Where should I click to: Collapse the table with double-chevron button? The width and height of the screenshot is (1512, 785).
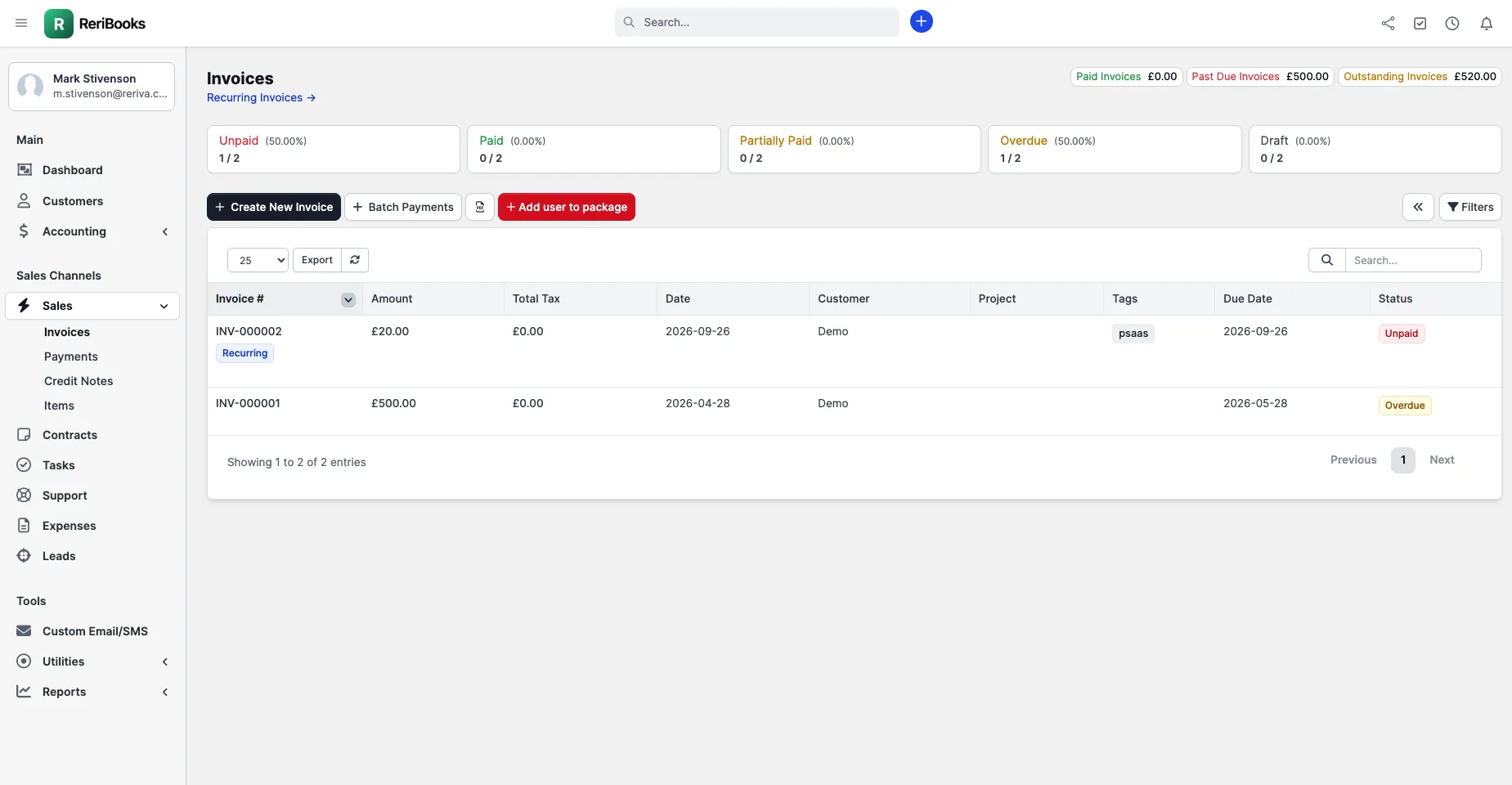tap(1418, 207)
